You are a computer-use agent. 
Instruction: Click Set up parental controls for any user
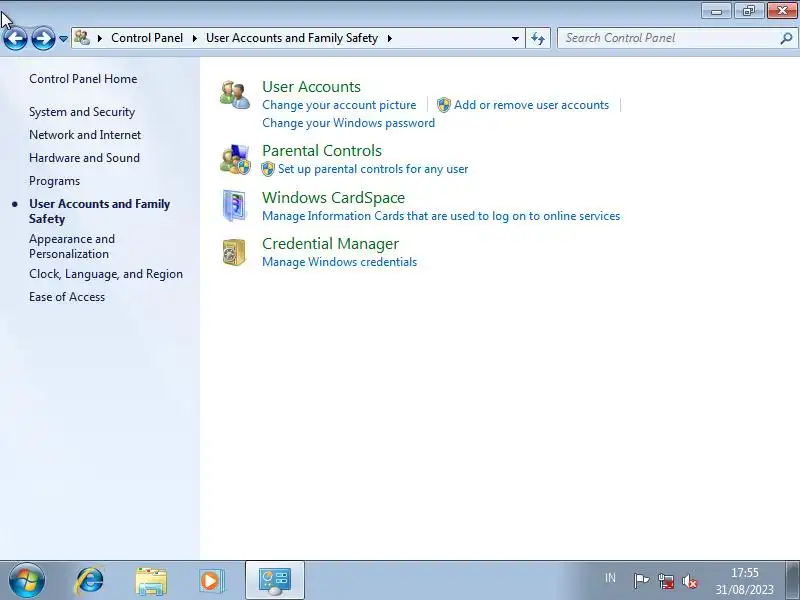coord(373,169)
